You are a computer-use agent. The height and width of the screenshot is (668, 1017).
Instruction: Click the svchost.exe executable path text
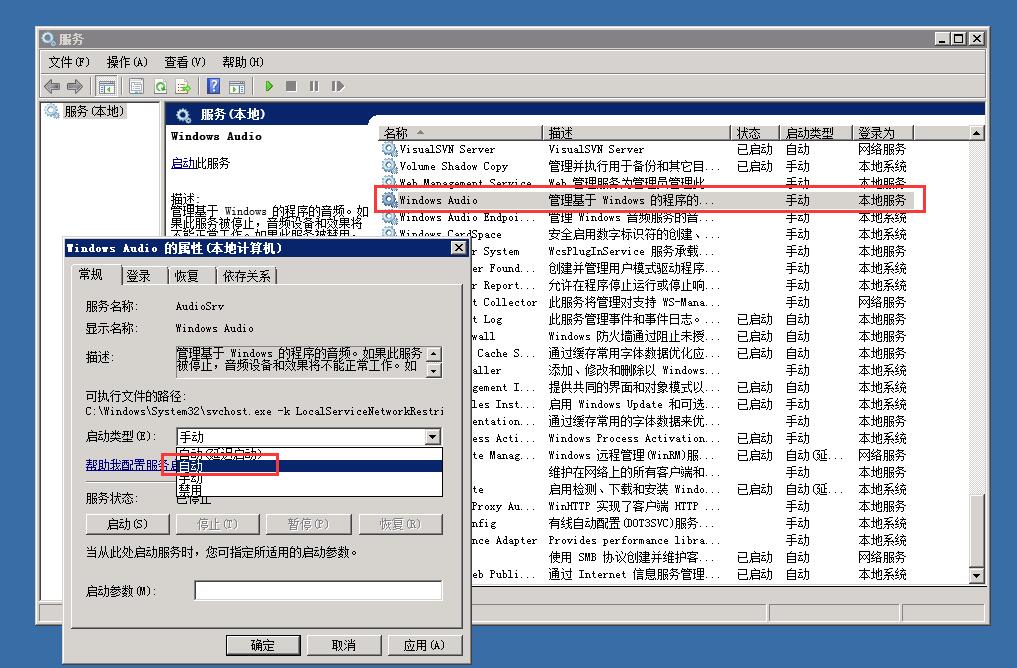265,411
